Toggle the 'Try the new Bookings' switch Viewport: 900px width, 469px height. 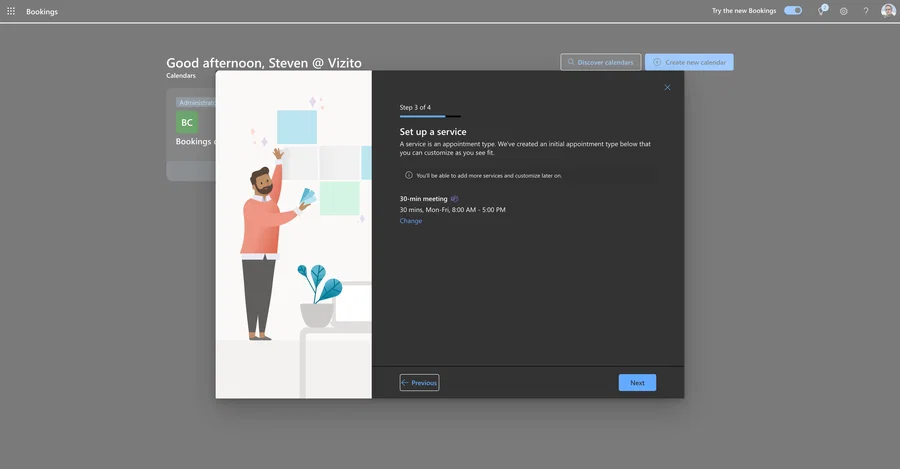point(793,10)
